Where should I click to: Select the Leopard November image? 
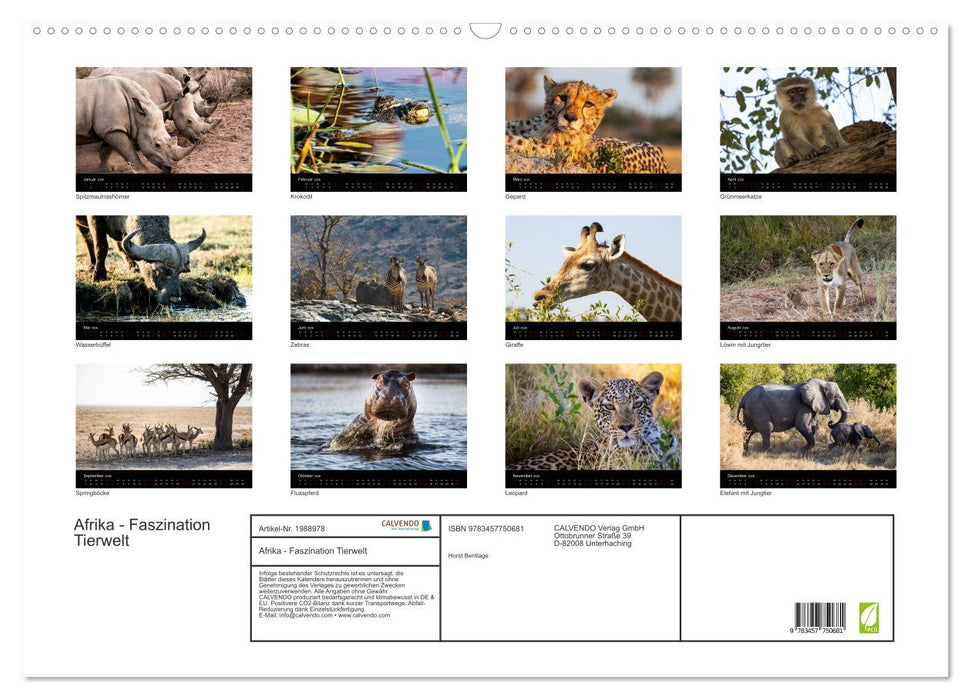tap(592, 420)
